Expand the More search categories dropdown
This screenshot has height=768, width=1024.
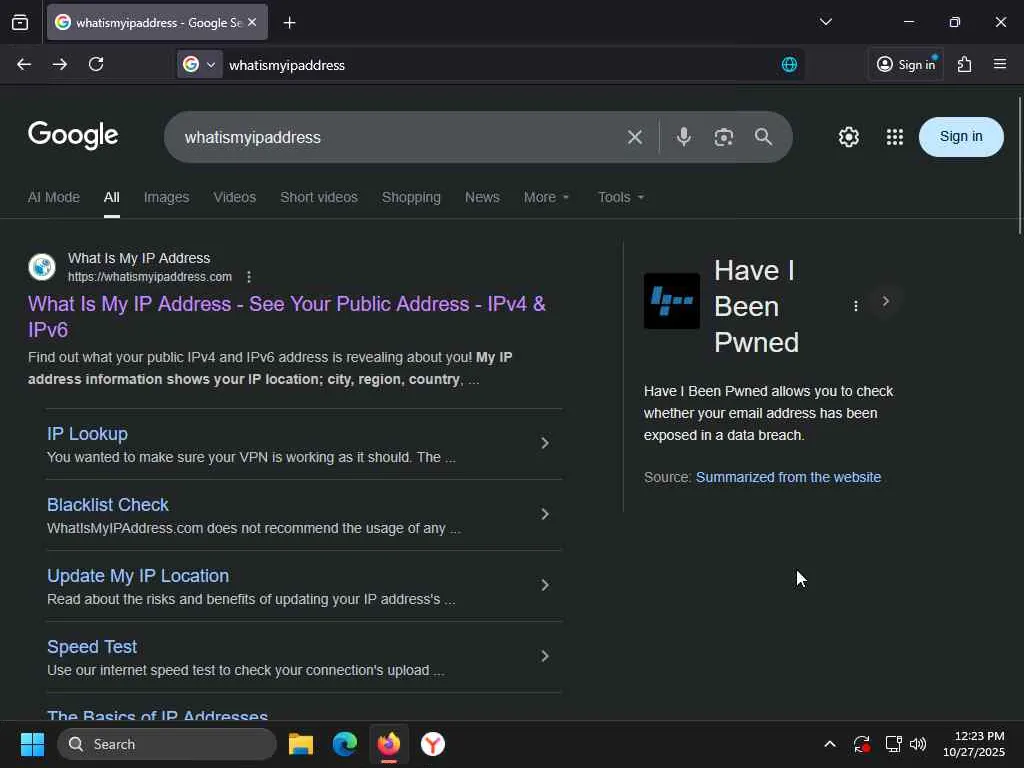(x=547, y=197)
